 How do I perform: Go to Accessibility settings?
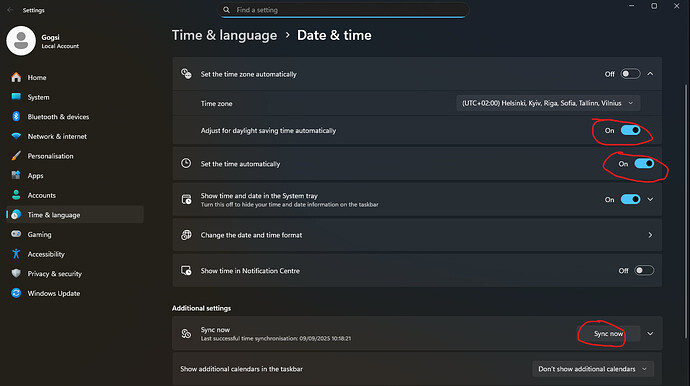point(75,254)
